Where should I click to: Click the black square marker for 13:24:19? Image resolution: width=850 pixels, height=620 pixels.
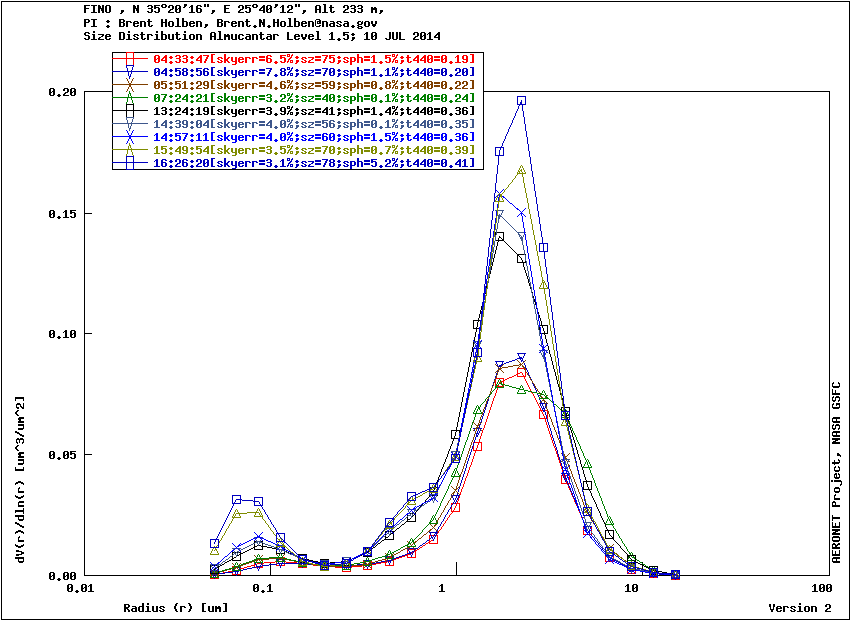[129, 111]
